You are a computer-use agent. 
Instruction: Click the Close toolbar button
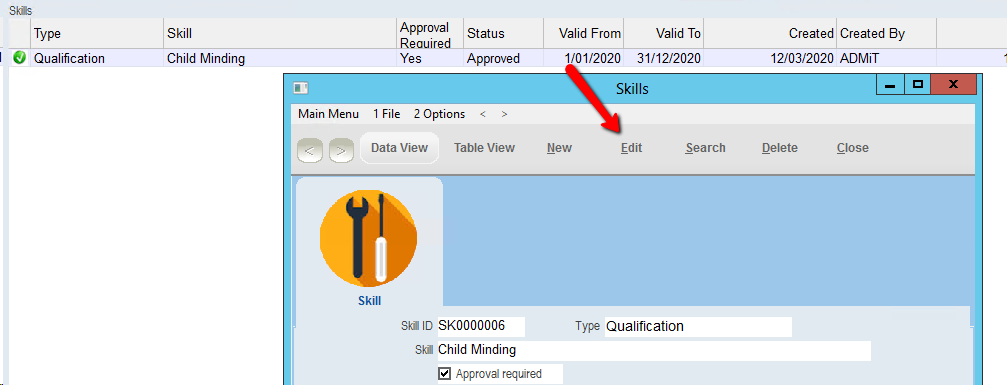(x=852, y=148)
